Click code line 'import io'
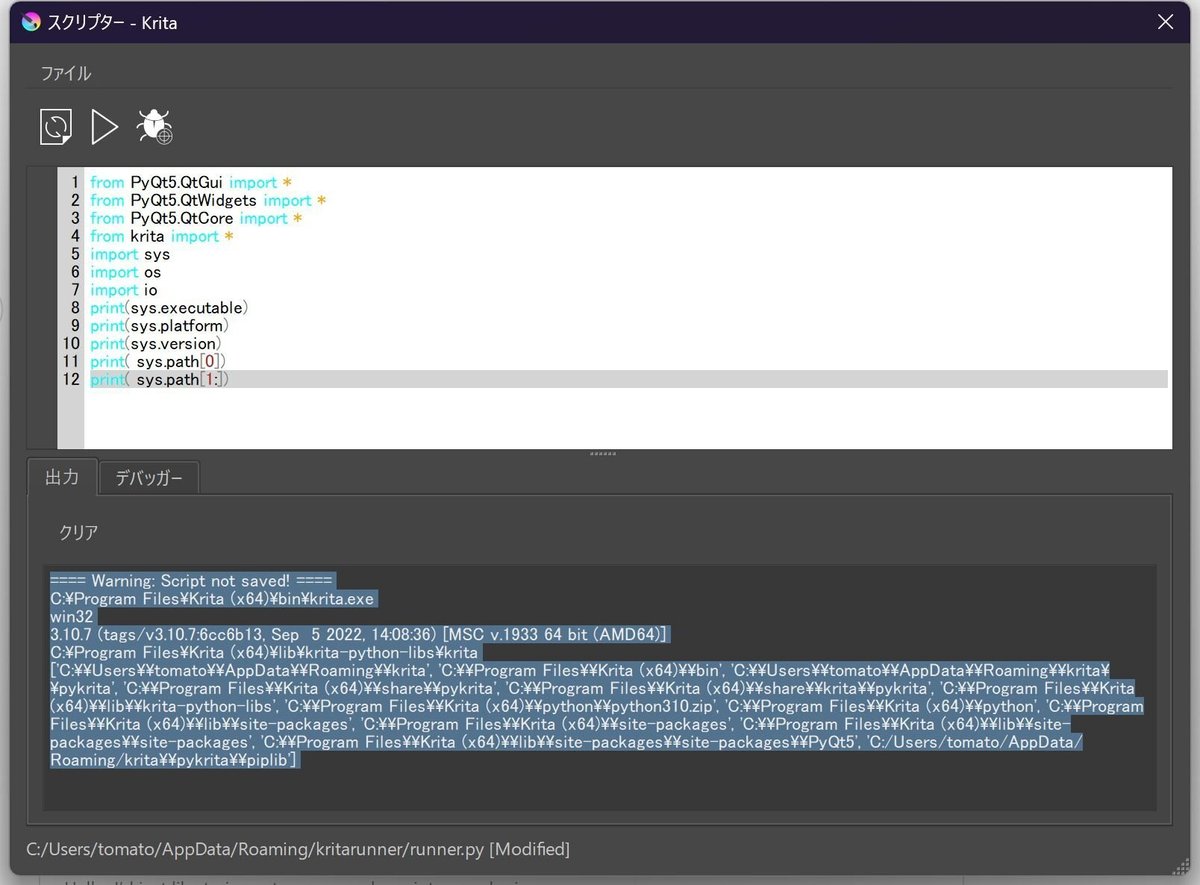Image resolution: width=1200 pixels, height=885 pixels. [x=124, y=290]
